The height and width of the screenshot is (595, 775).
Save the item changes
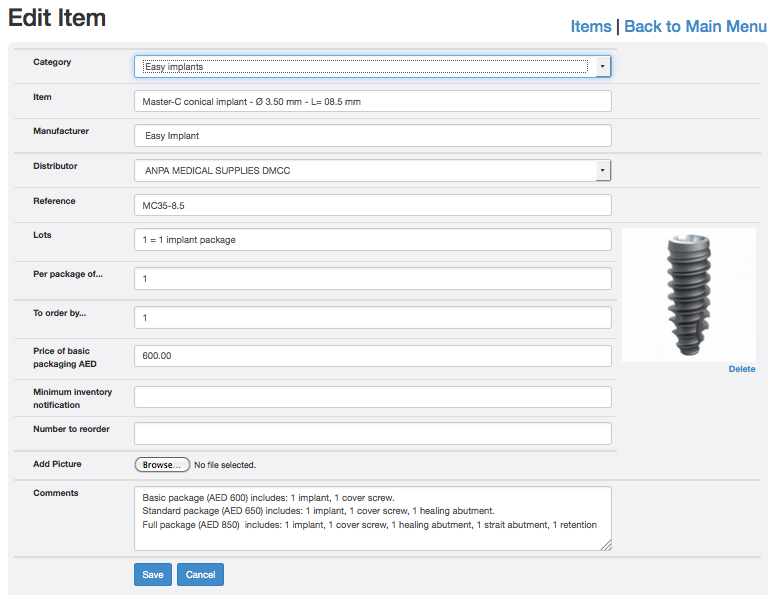pyautogui.click(x=152, y=575)
